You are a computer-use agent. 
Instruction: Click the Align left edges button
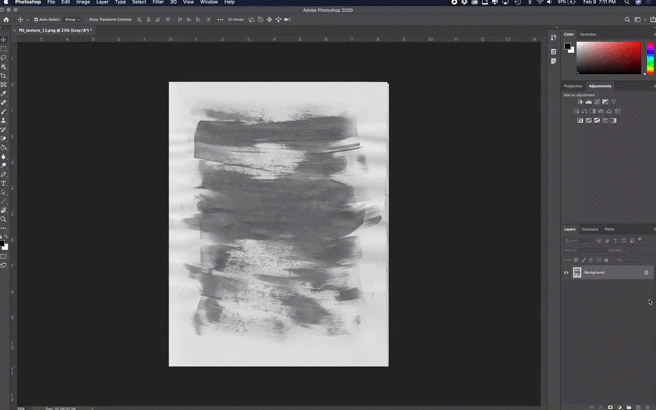coord(139,20)
